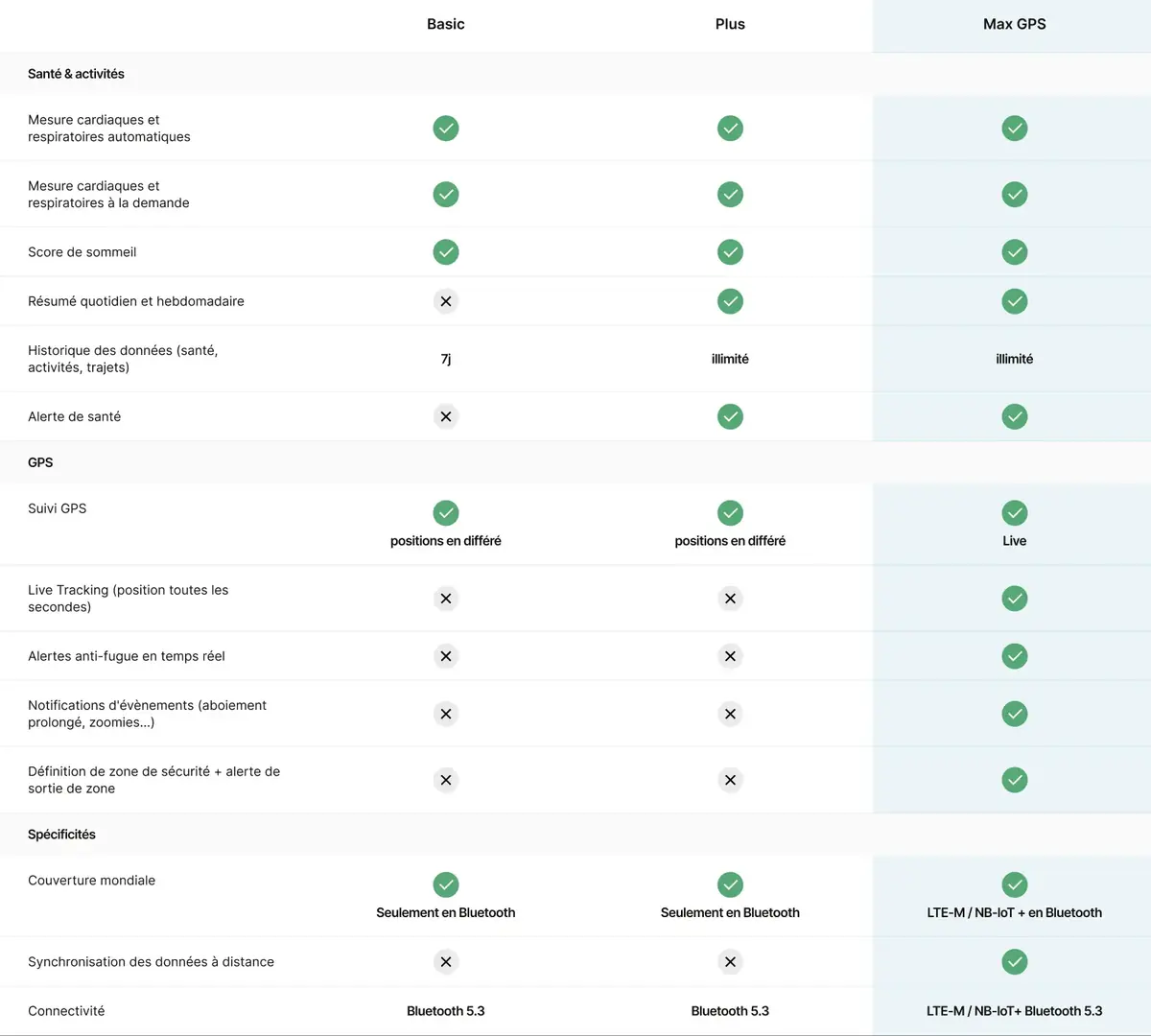Screen dimensions: 1151x1036
Task: Click Basic '7j' historique value
Action: [446, 359]
